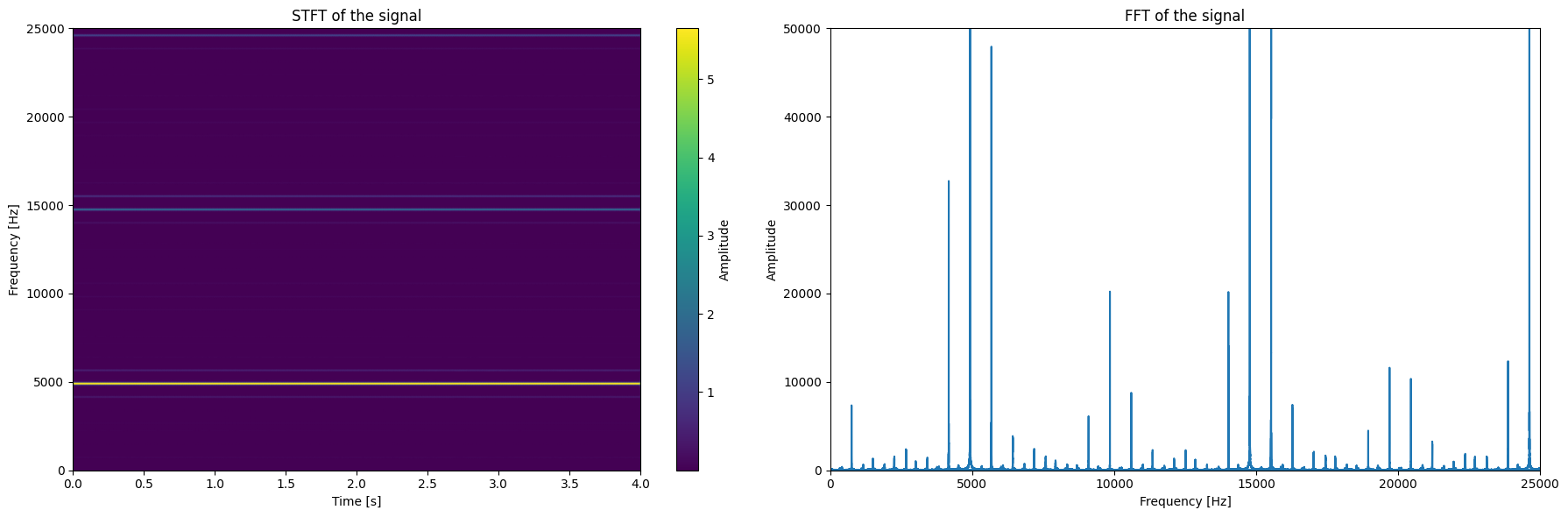Click FFT y-axis tick 30000
1568x517 pixels.
[x=805, y=206]
